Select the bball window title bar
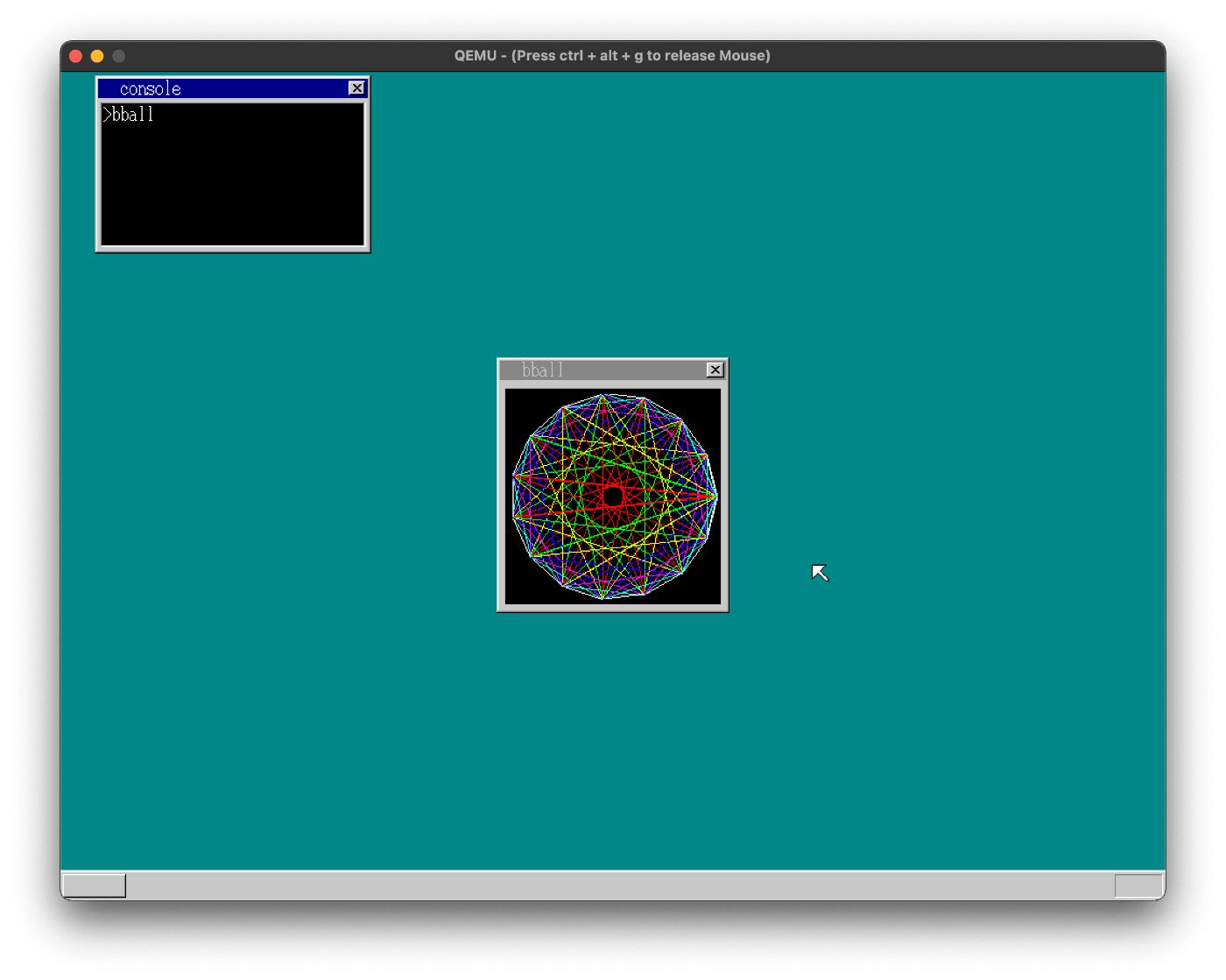1226x980 pixels. [x=612, y=370]
